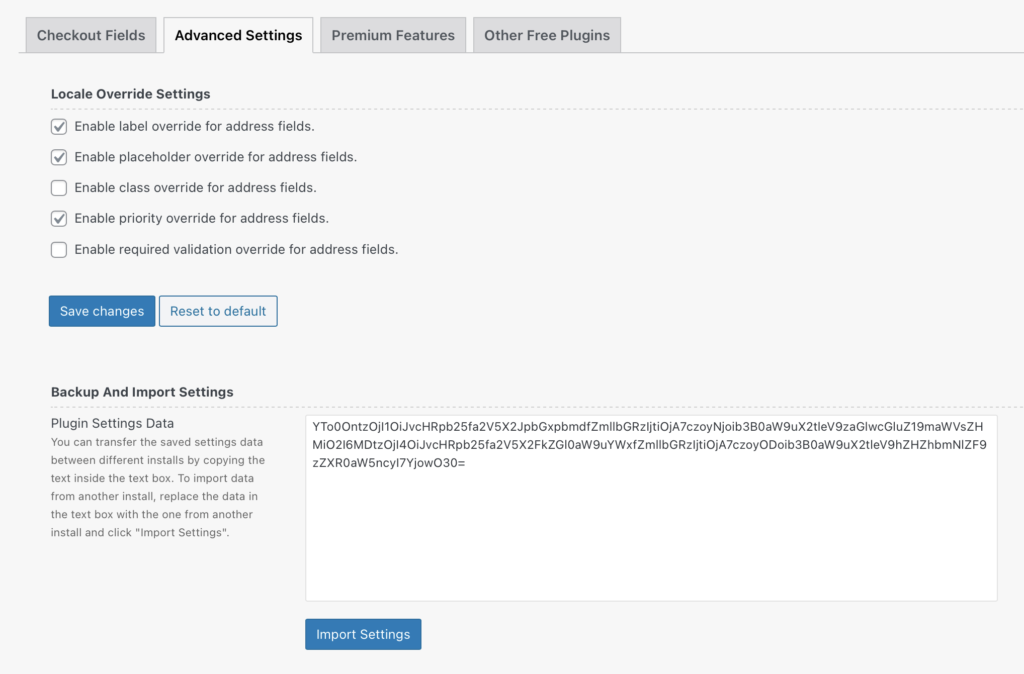Uncheck priority override for address fields
This screenshot has height=674, width=1024.
pyautogui.click(x=59, y=219)
